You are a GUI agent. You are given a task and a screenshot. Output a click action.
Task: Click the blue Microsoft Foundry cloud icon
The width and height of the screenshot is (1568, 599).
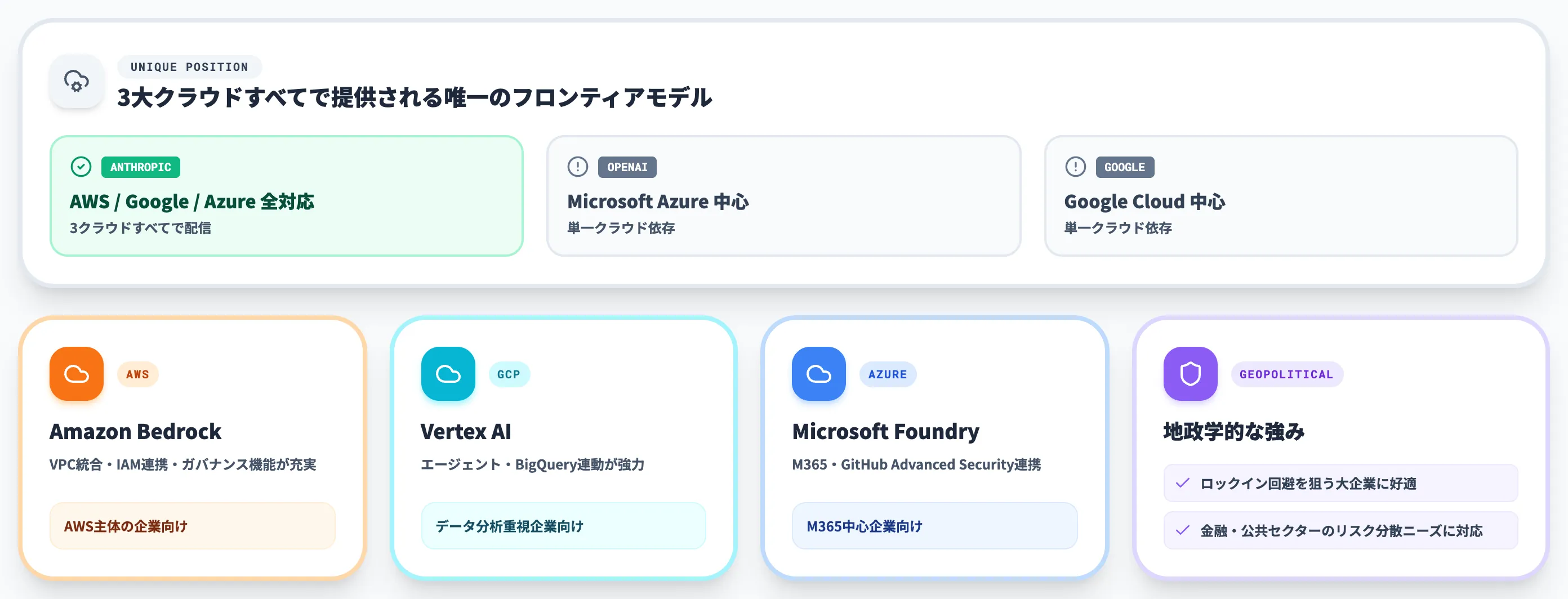[819, 374]
